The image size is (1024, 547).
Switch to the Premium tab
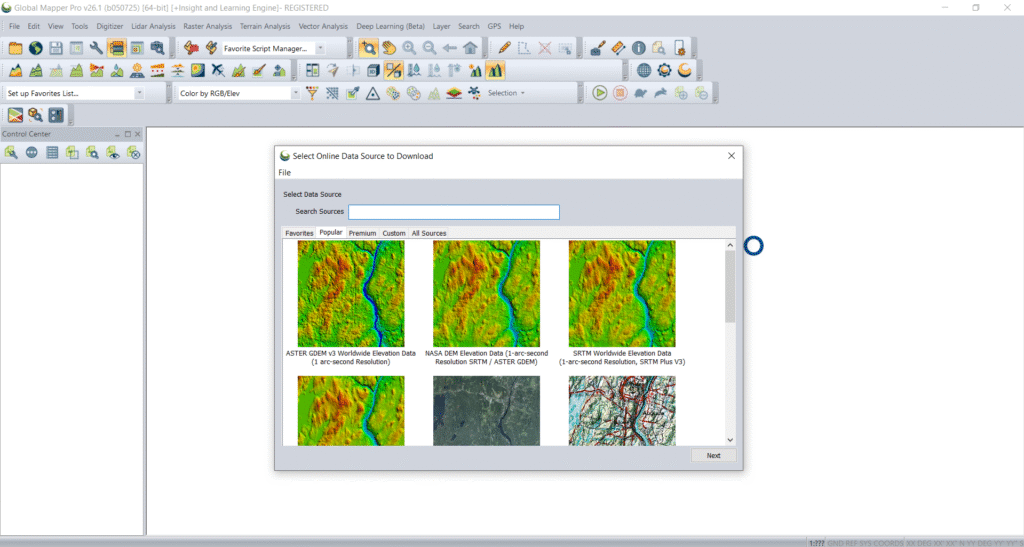(x=362, y=233)
